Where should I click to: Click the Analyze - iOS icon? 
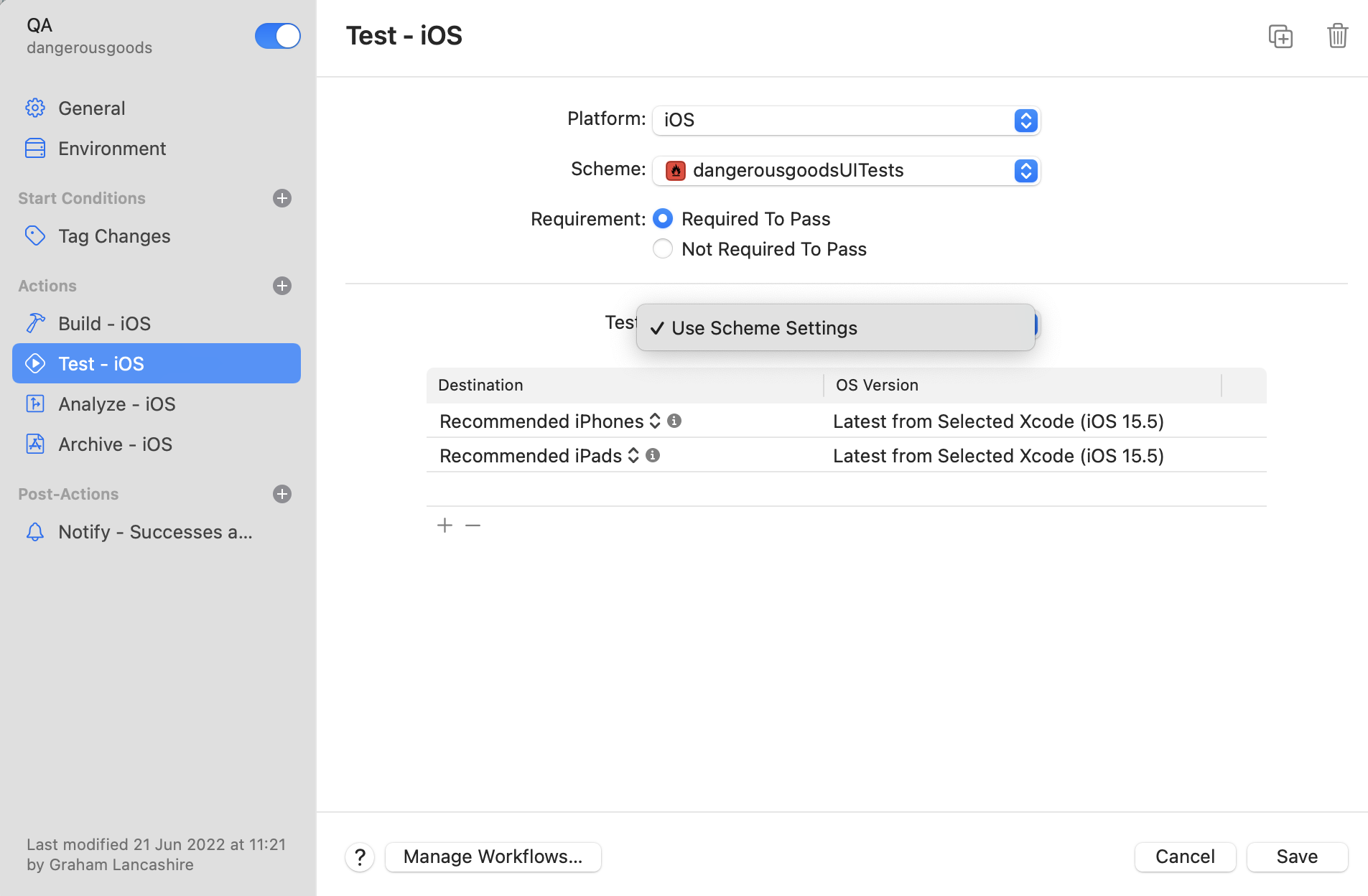35,403
